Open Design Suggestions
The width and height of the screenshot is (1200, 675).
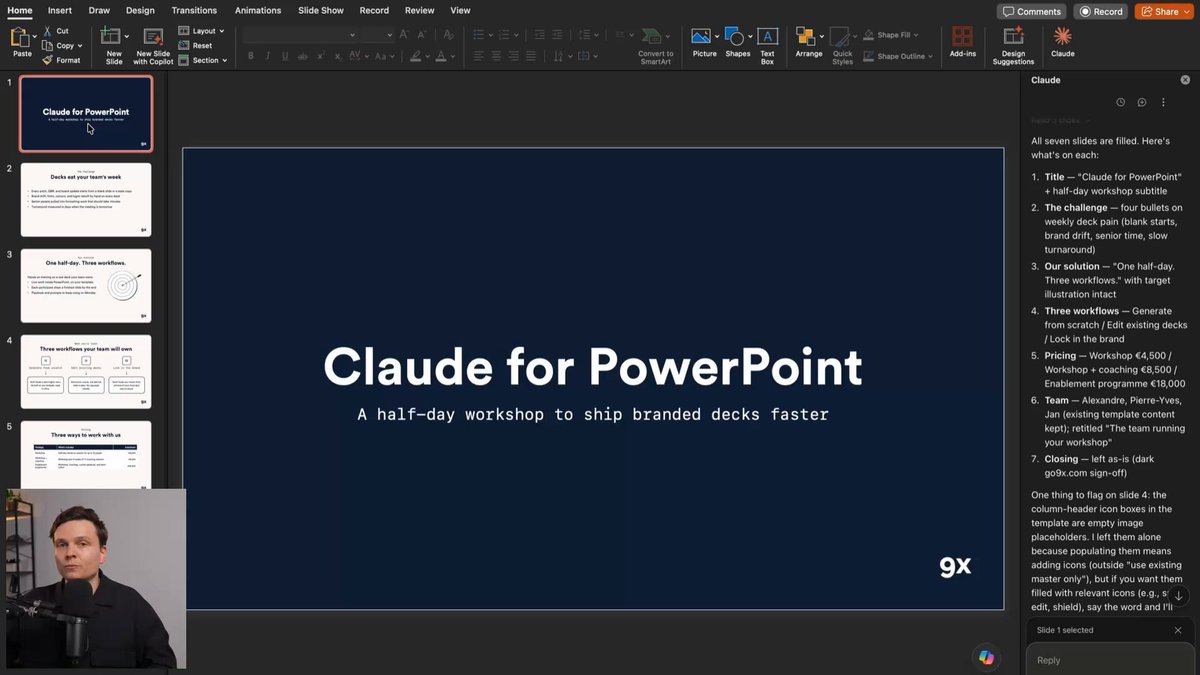pyautogui.click(x=1013, y=46)
